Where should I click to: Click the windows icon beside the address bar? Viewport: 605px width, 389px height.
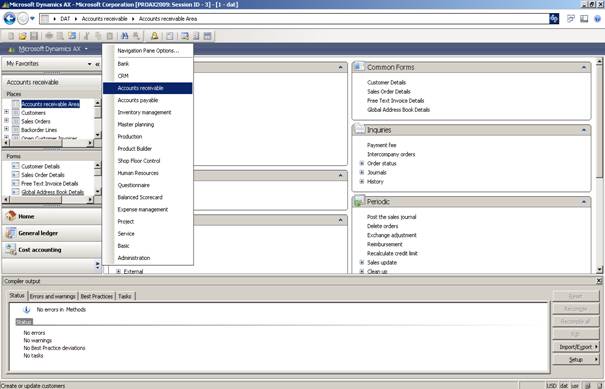tap(571, 19)
